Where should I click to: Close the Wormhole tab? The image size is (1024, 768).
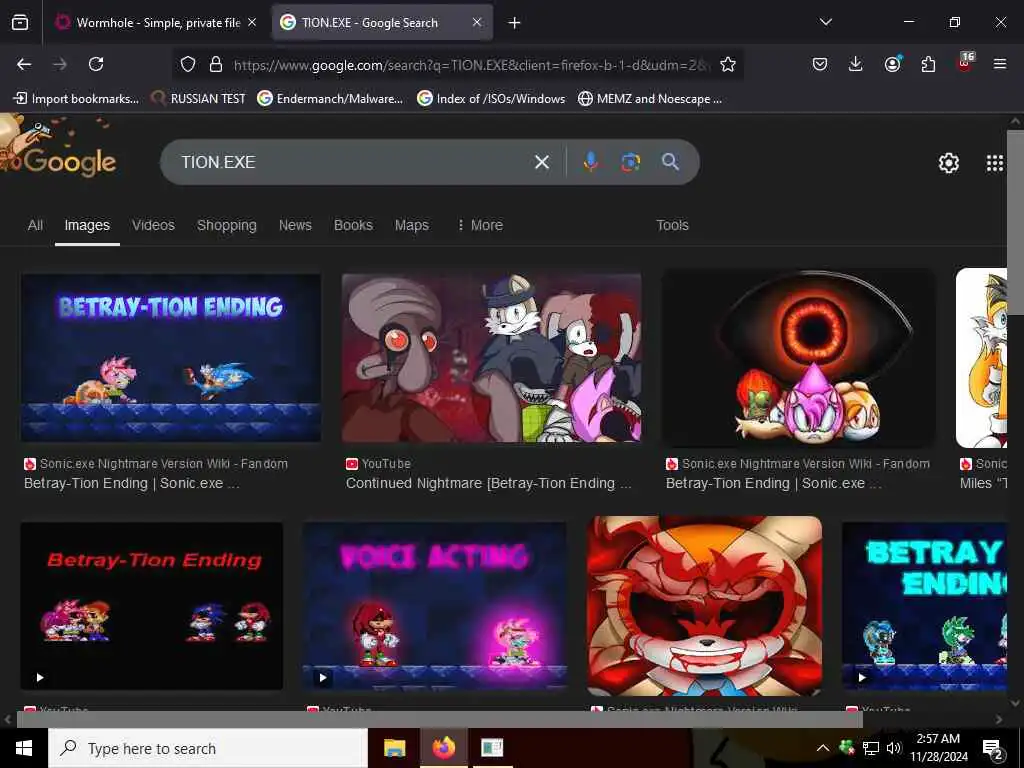252,23
